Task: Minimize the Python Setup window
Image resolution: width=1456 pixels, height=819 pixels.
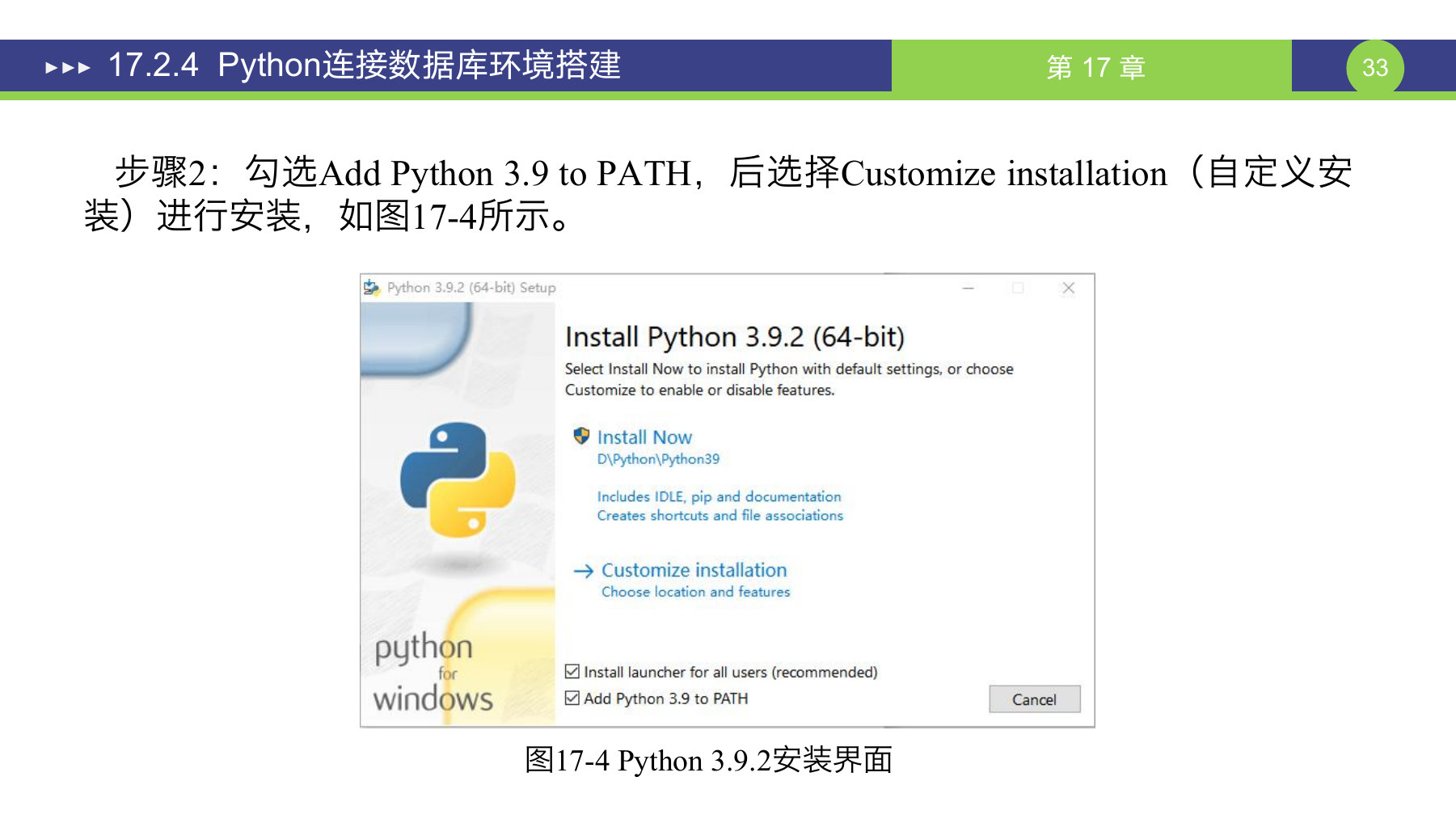Action: click(x=968, y=288)
